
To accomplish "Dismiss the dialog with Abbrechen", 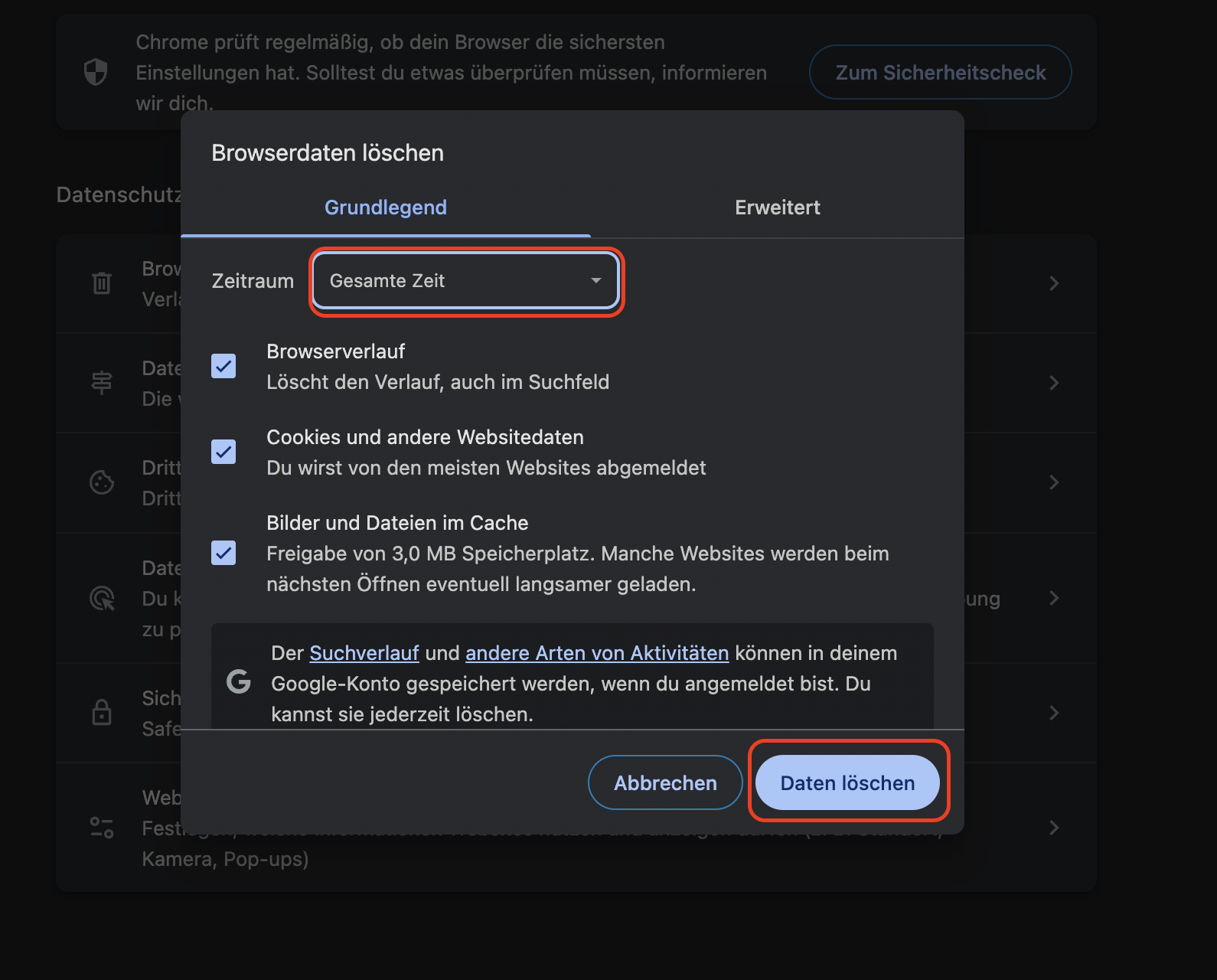I will pyautogui.click(x=664, y=782).
